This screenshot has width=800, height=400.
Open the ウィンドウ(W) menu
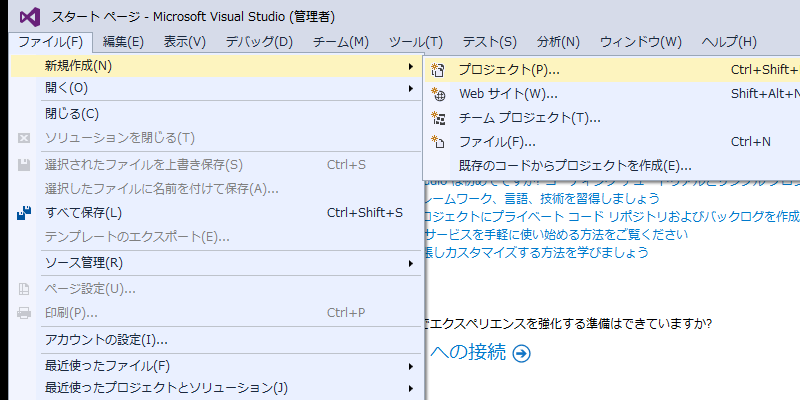pyautogui.click(x=641, y=42)
